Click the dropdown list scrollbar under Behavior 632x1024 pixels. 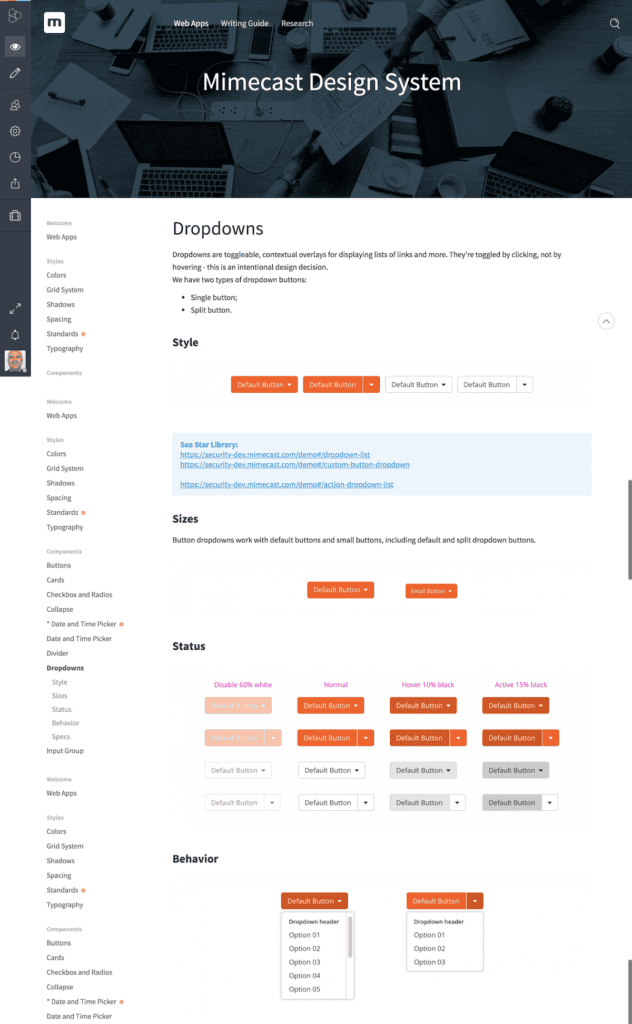click(x=350, y=937)
